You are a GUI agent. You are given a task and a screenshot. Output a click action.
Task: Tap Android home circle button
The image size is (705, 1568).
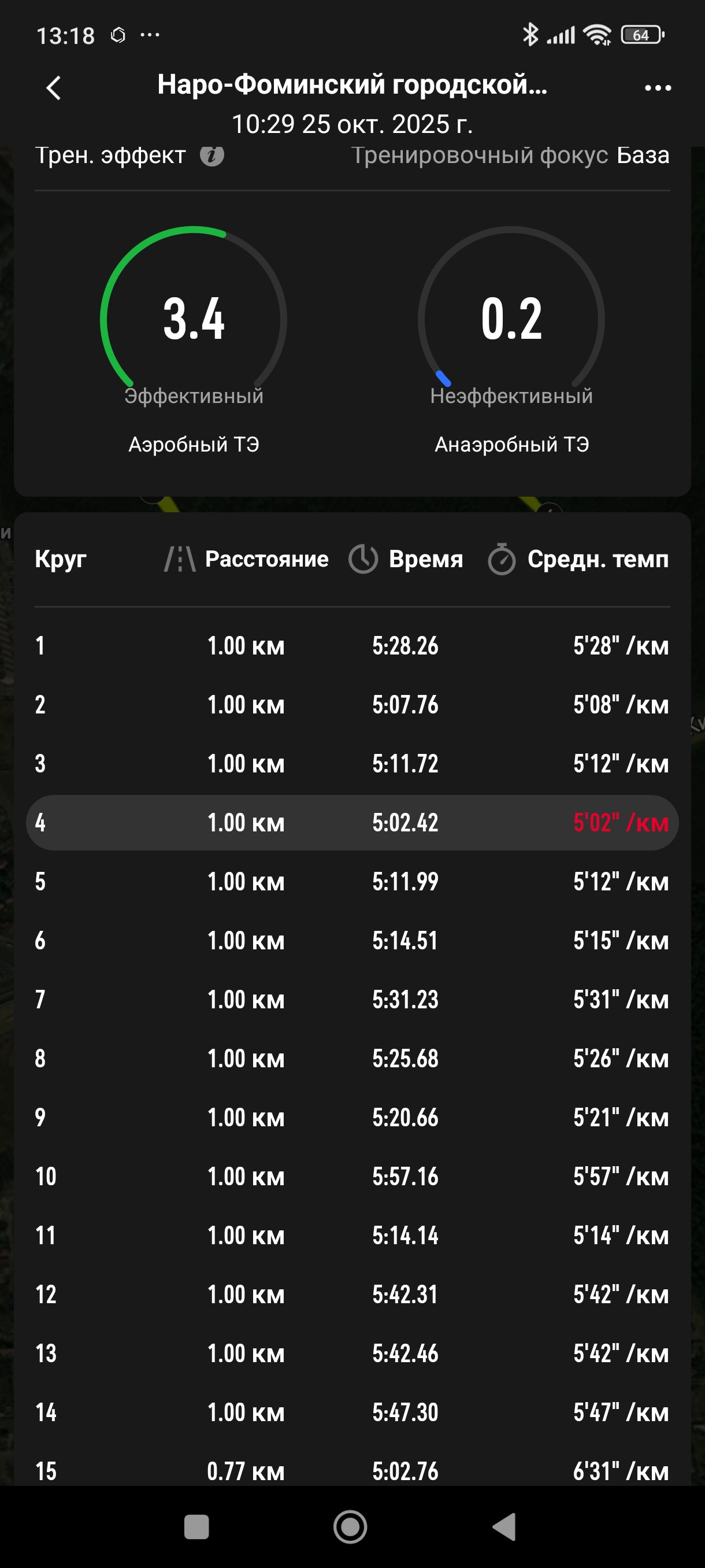point(350,1526)
